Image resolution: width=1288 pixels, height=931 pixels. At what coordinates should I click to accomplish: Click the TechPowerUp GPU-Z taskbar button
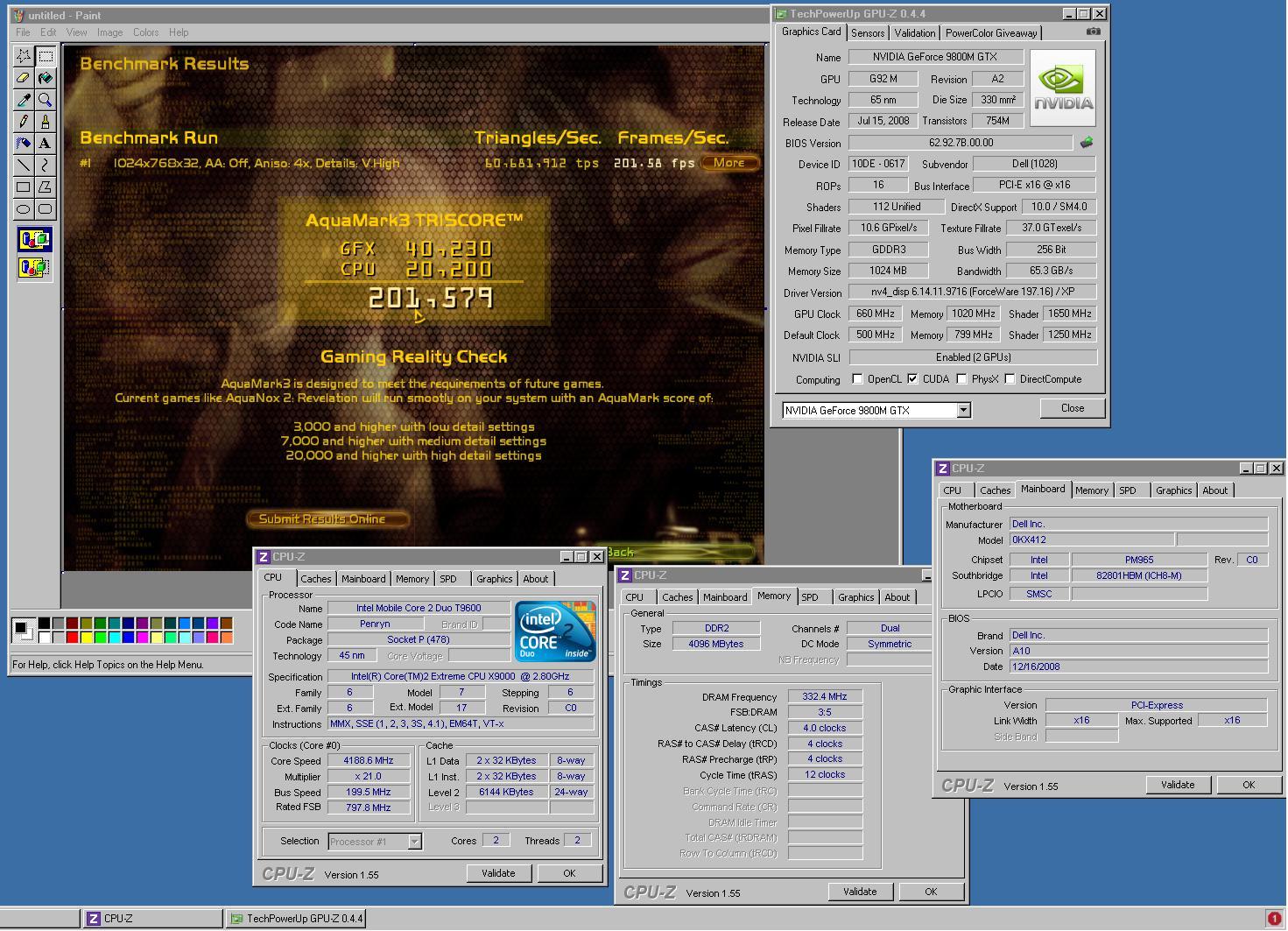pyautogui.click(x=296, y=919)
